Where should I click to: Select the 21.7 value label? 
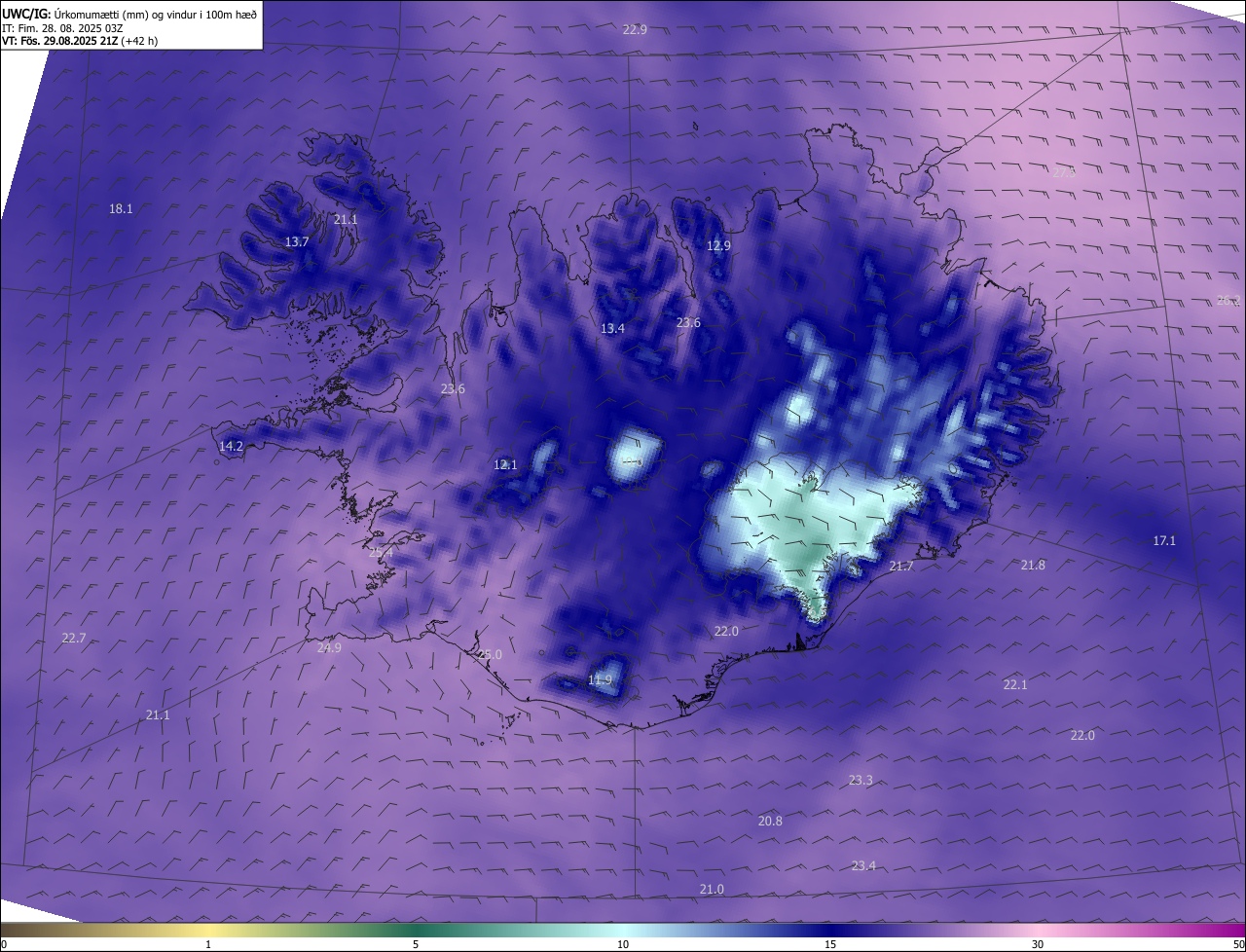click(901, 566)
